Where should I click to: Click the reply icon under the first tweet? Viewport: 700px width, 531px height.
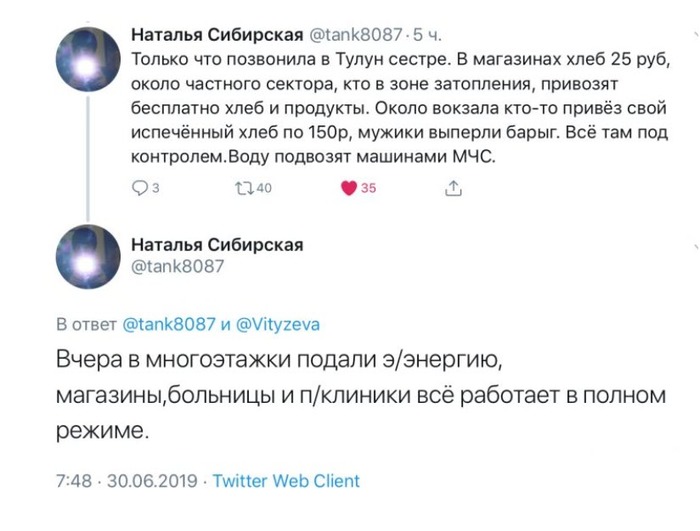139,186
